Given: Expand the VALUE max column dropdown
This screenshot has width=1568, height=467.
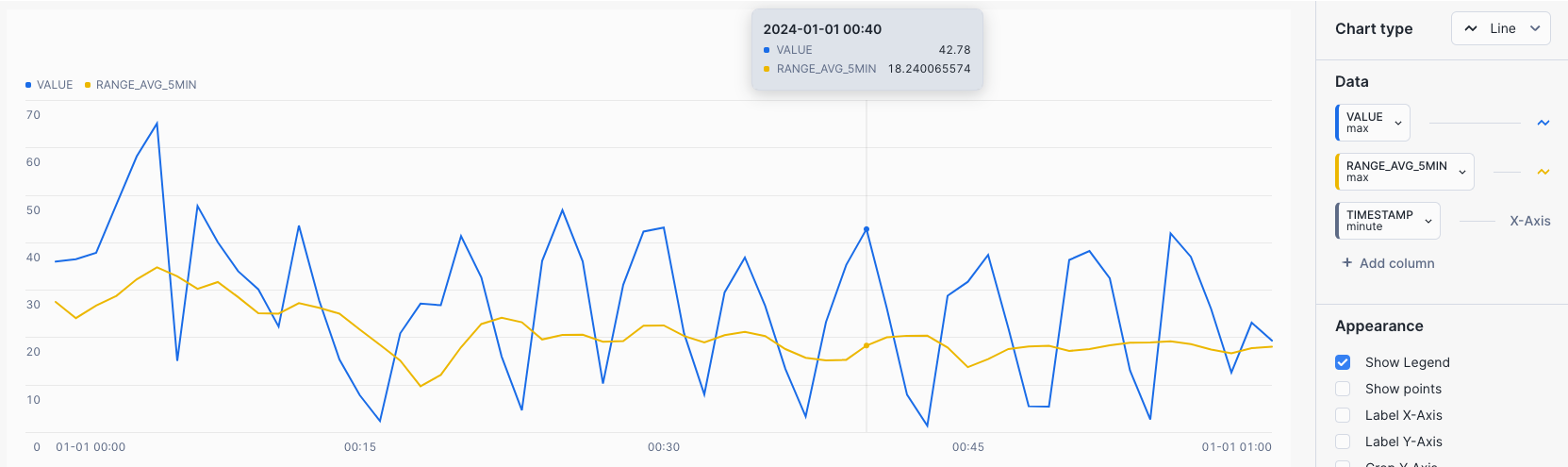Looking at the screenshot, I should tap(1373, 123).
